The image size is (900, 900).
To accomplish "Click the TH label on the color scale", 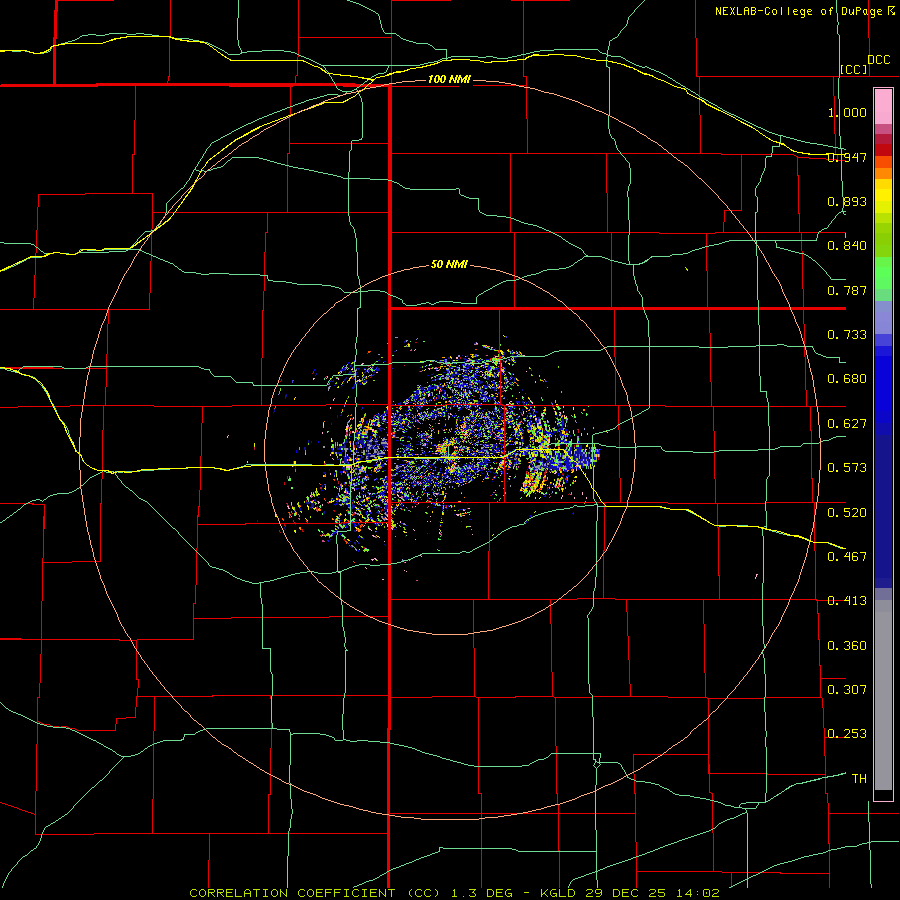I will point(859,779).
